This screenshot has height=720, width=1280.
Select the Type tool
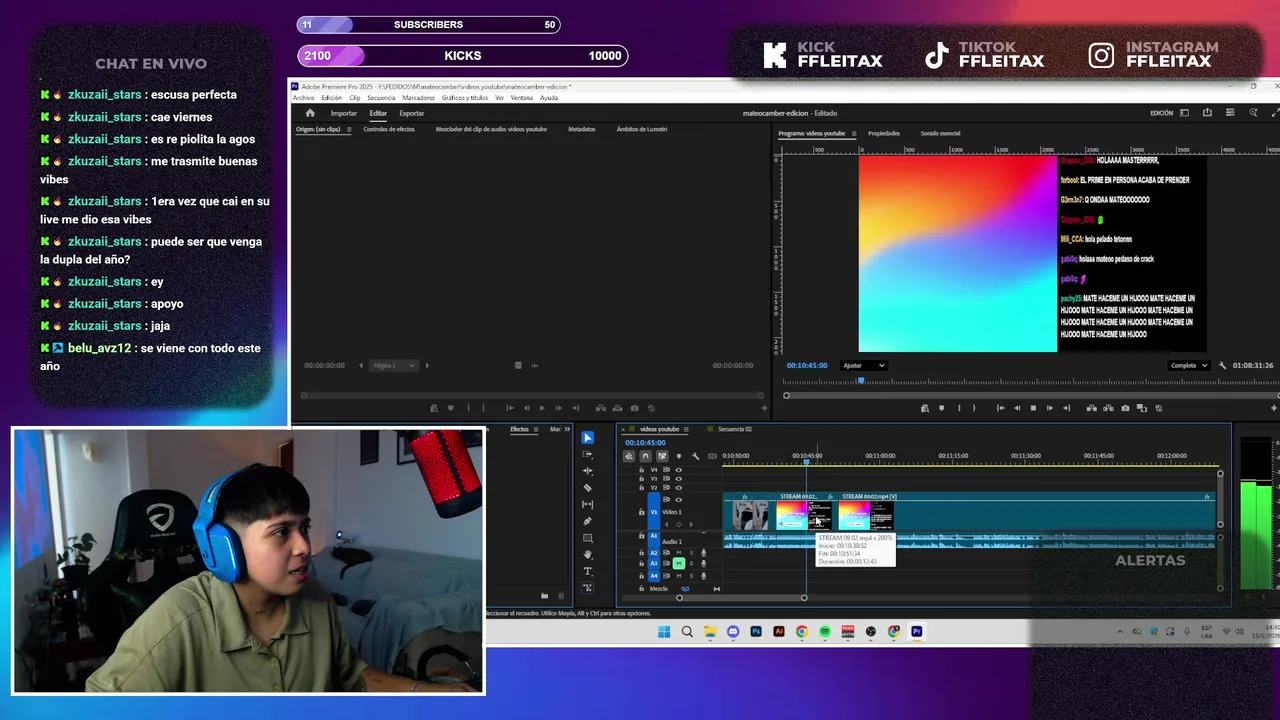click(588, 571)
